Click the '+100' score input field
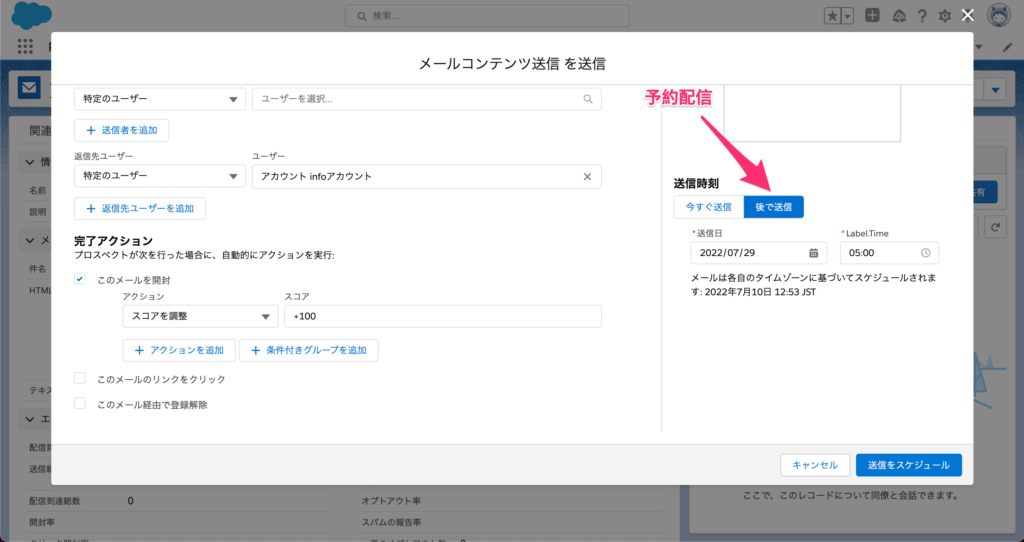This screenshot has width=1024, height=542. coord(442,316)
